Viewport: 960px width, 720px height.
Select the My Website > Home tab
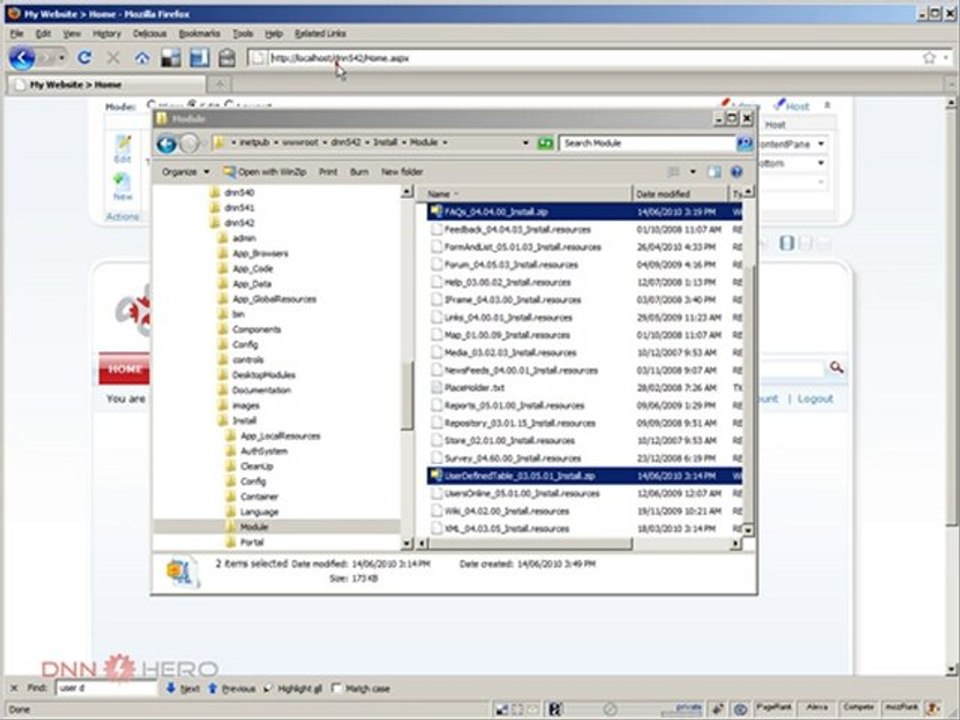tap(107, 84)
